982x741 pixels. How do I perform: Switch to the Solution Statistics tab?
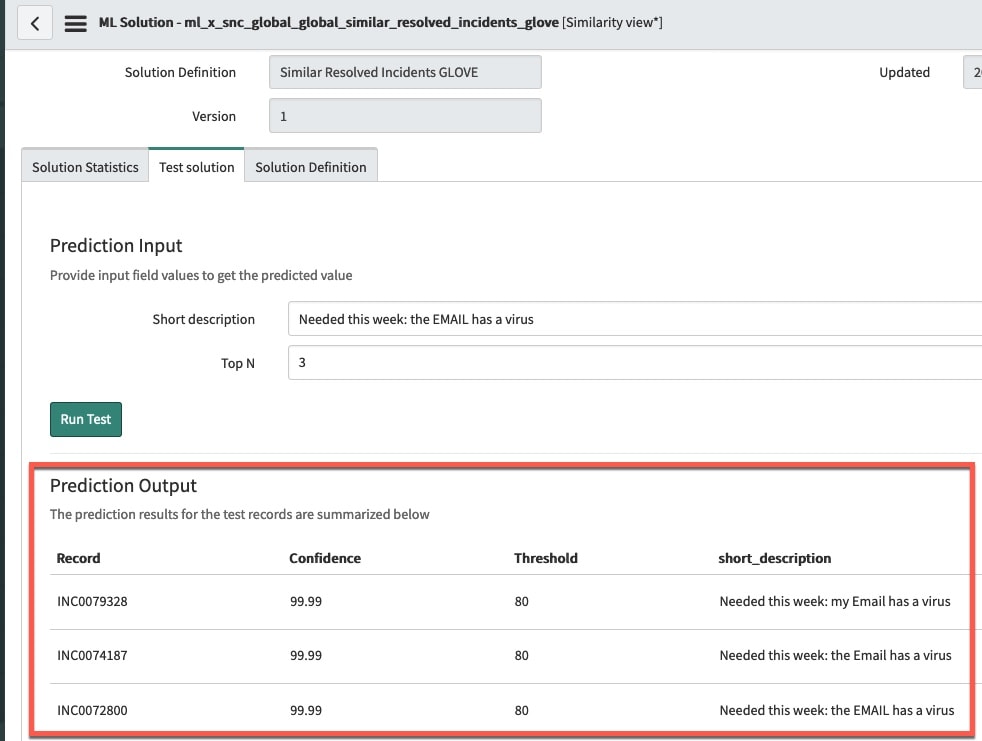tap(83, 166)
